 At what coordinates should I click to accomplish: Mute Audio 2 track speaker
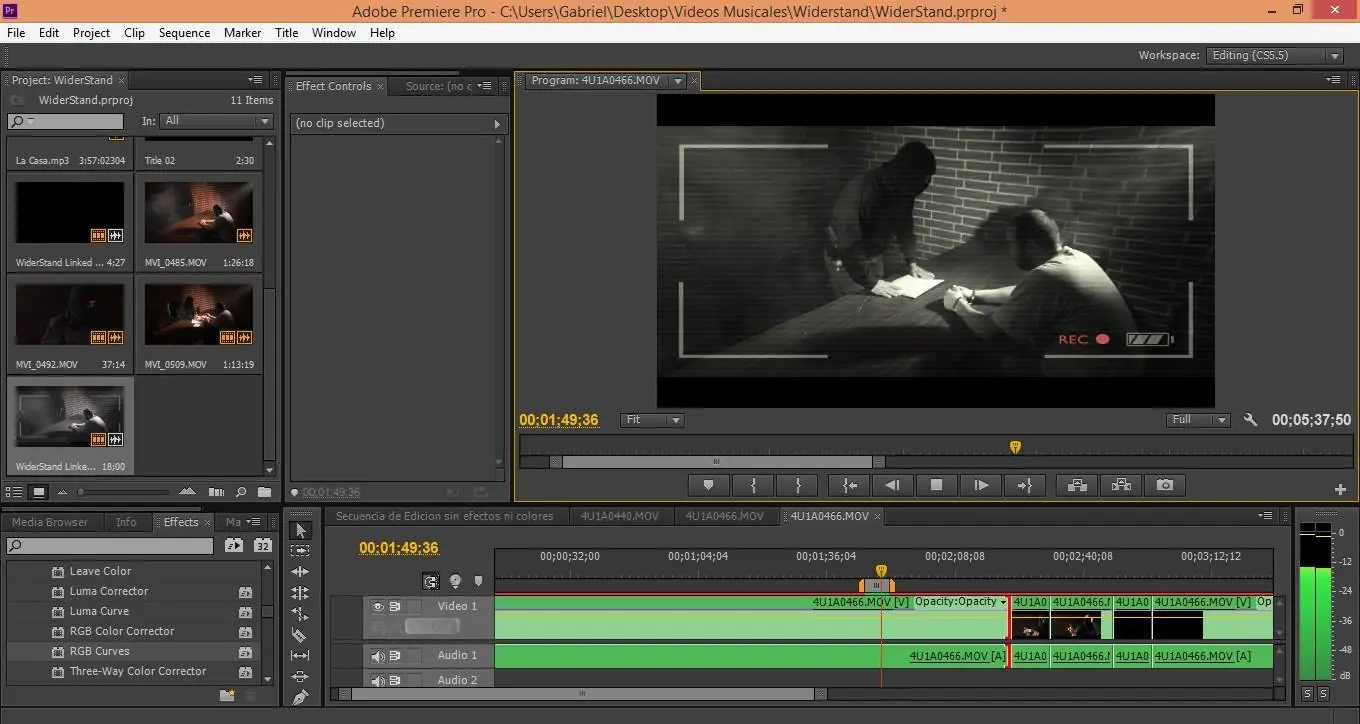click(x=378, y=681)
